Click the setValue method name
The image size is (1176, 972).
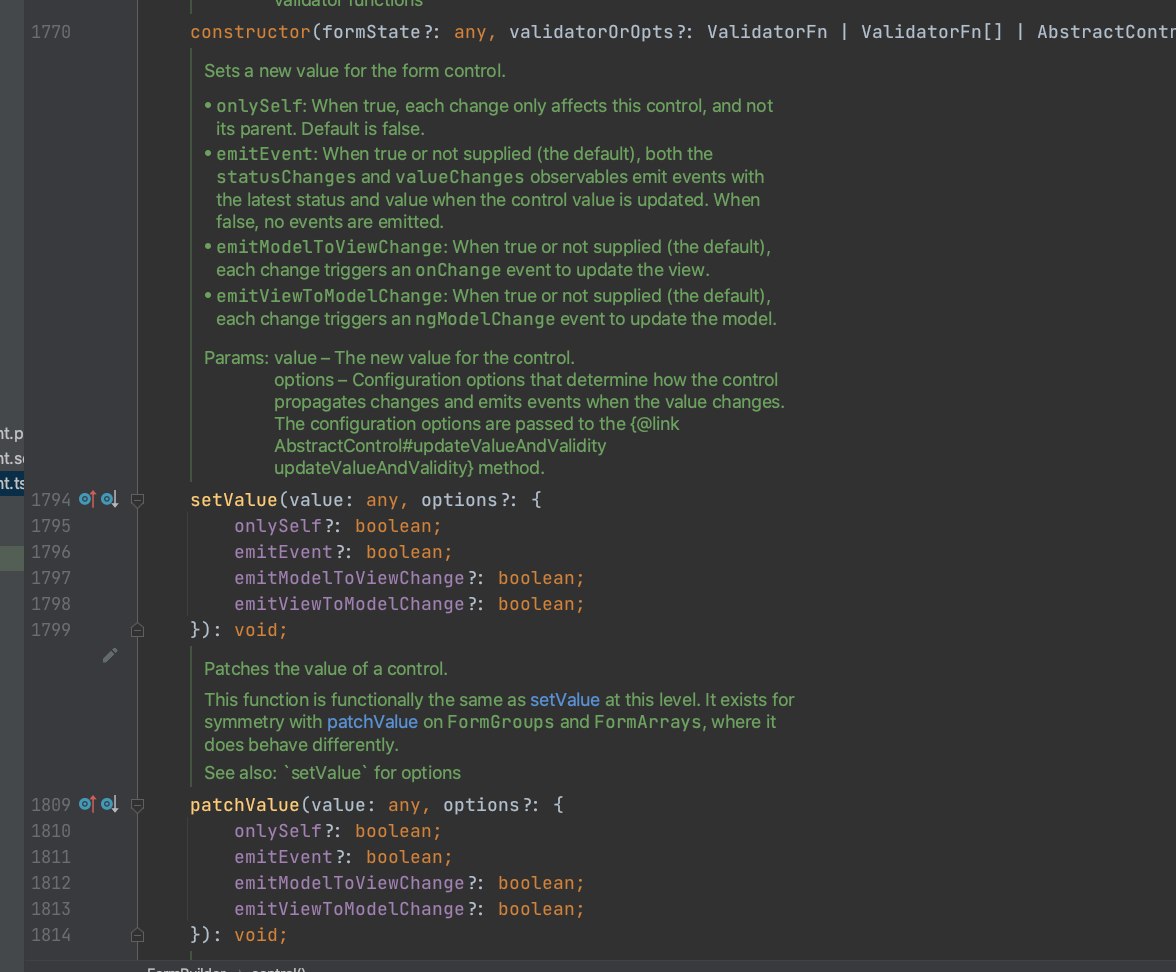(233, 500)
